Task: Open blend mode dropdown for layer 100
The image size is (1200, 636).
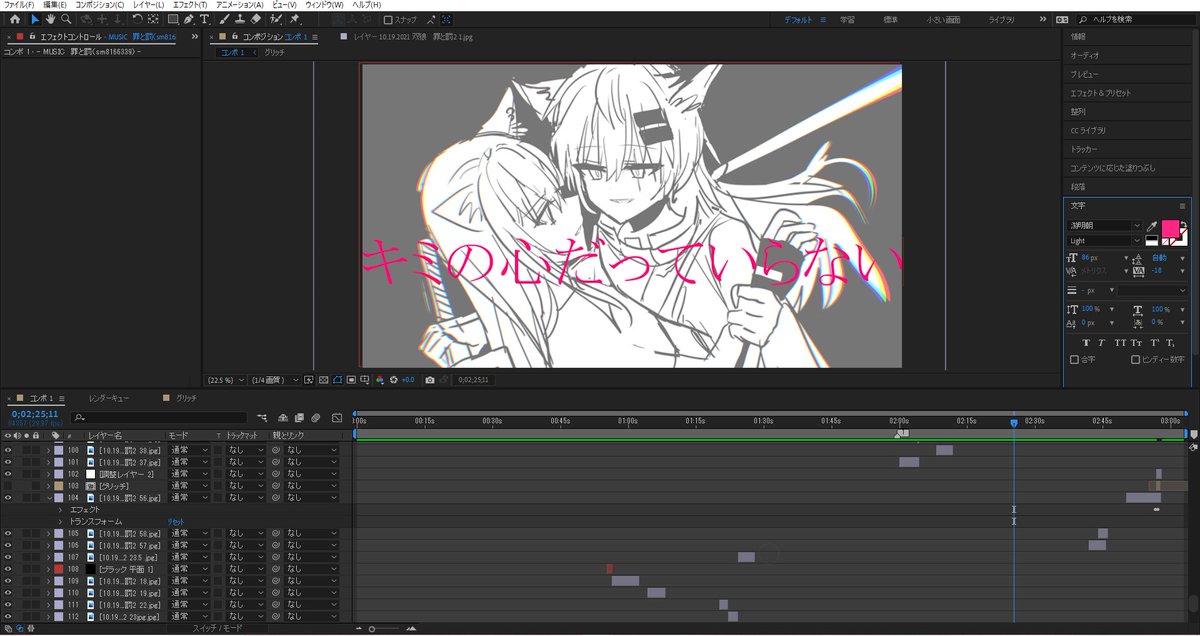Action: pyautogui.click(x=188, y=450)
